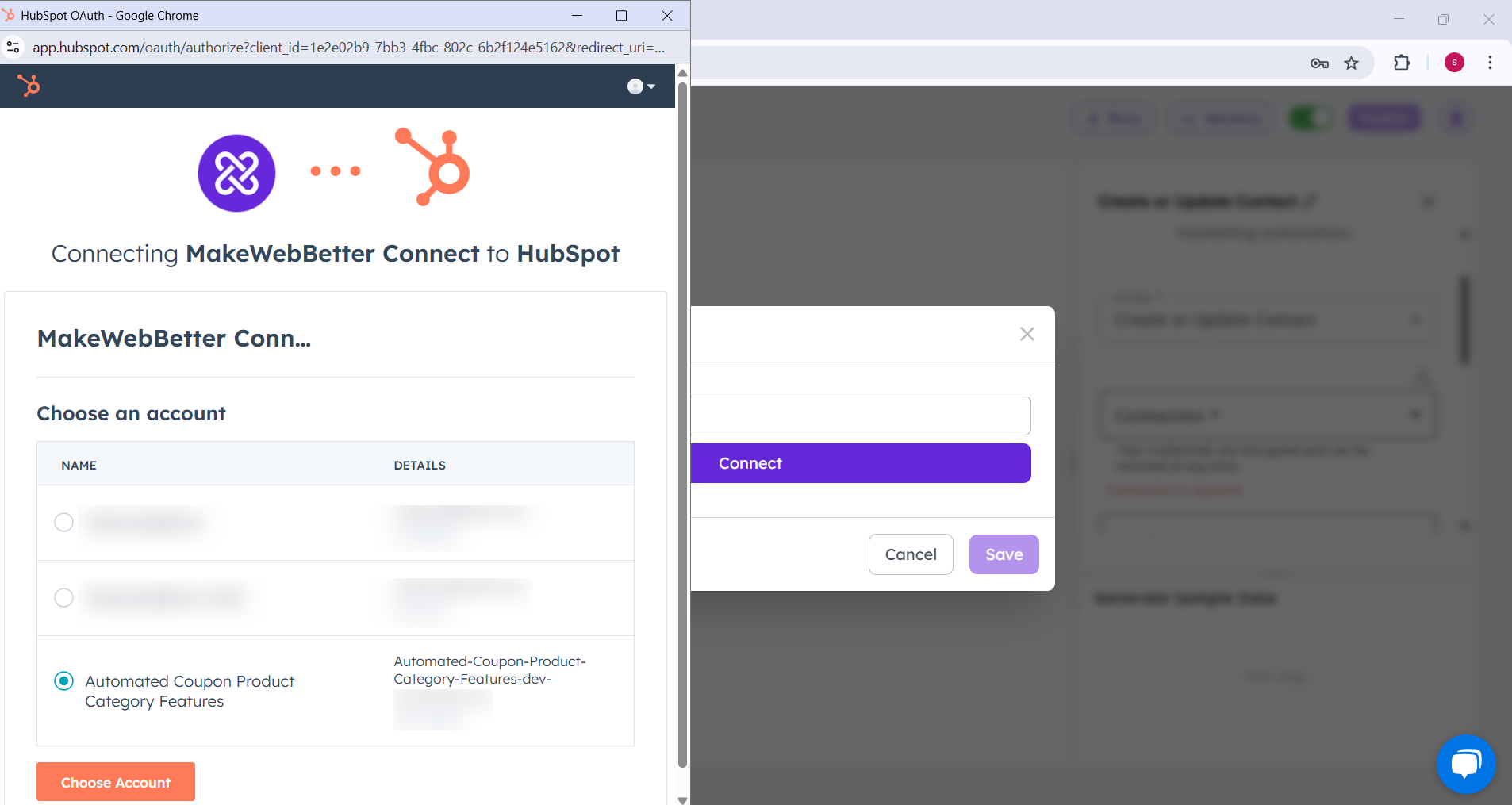Bookmark this page with star icon
1512x805 pixels.
[1352, 63]
